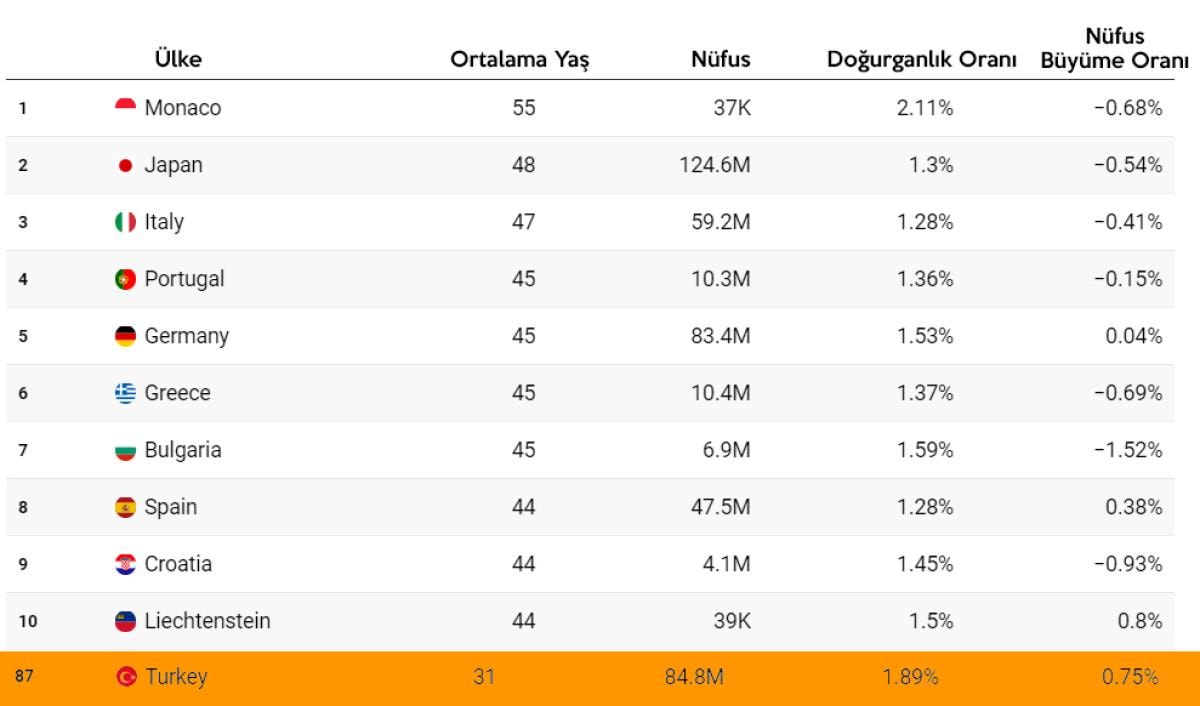Click Japan's population value 124.6M
The height and width of the screenshot is (706, 1200).
pyautogui.click(x=714, y=165)
